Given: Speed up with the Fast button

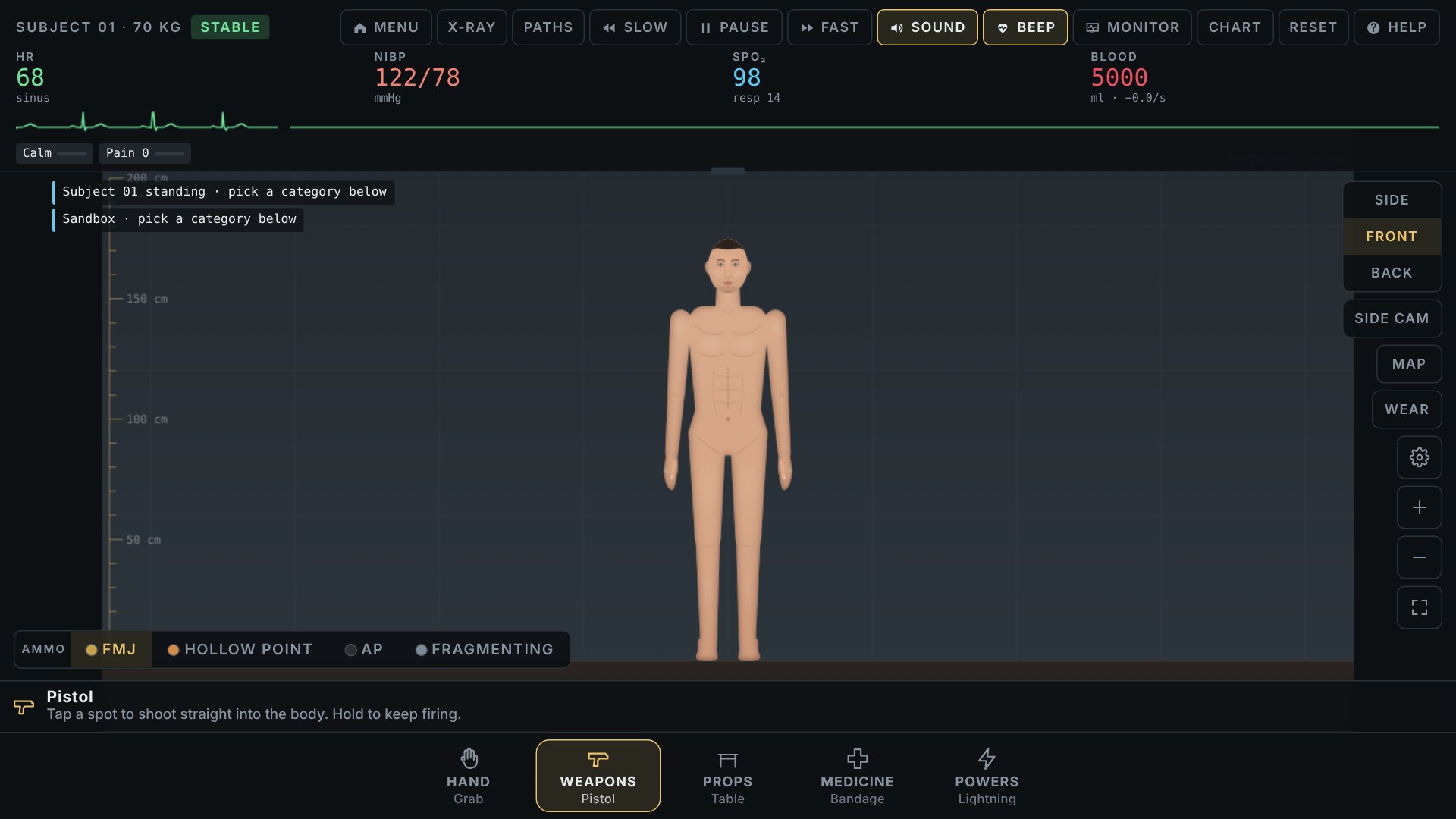Looking at the screenshot, I should point(830,27).
